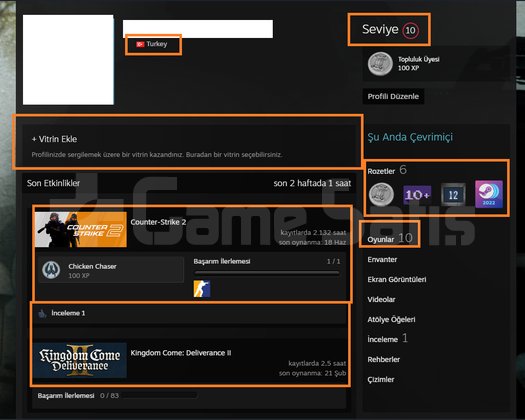Open the Kingdom Come: Deliverance II title link
This screenshot has width=525, height=420.
click(181, 353)
